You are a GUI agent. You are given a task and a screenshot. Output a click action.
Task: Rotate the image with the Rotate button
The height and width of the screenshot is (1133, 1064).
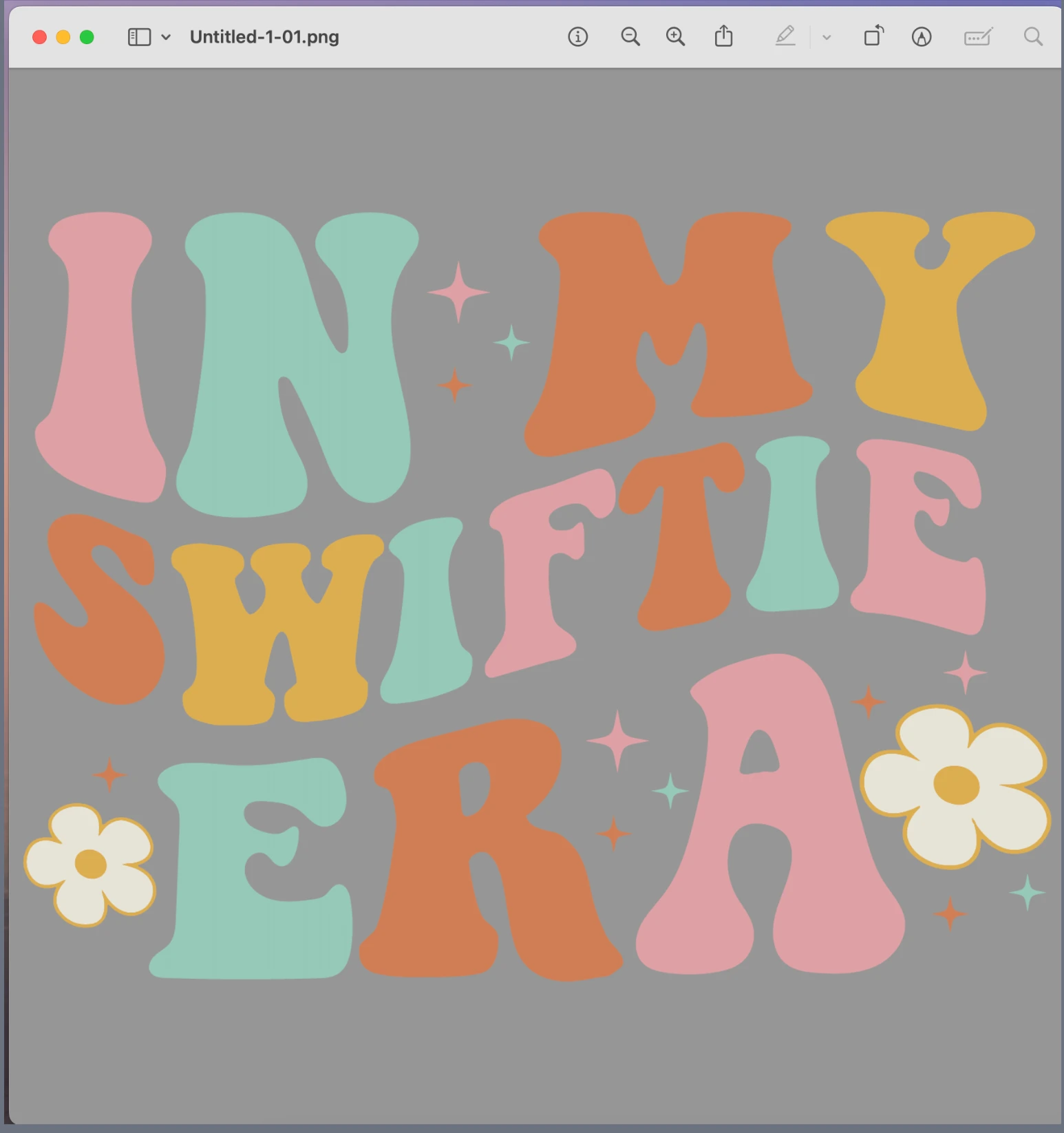[x=873, y=36]
